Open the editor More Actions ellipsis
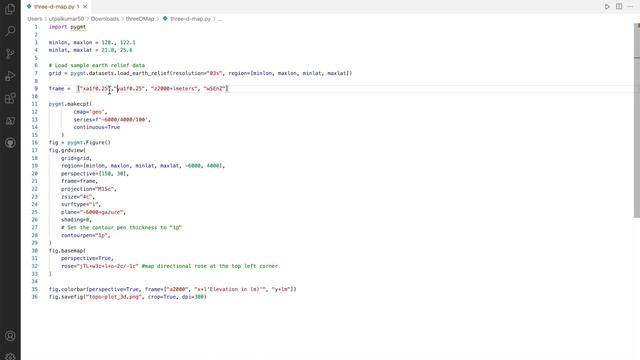The image size is (640, 360). click(x=631, y=7)
